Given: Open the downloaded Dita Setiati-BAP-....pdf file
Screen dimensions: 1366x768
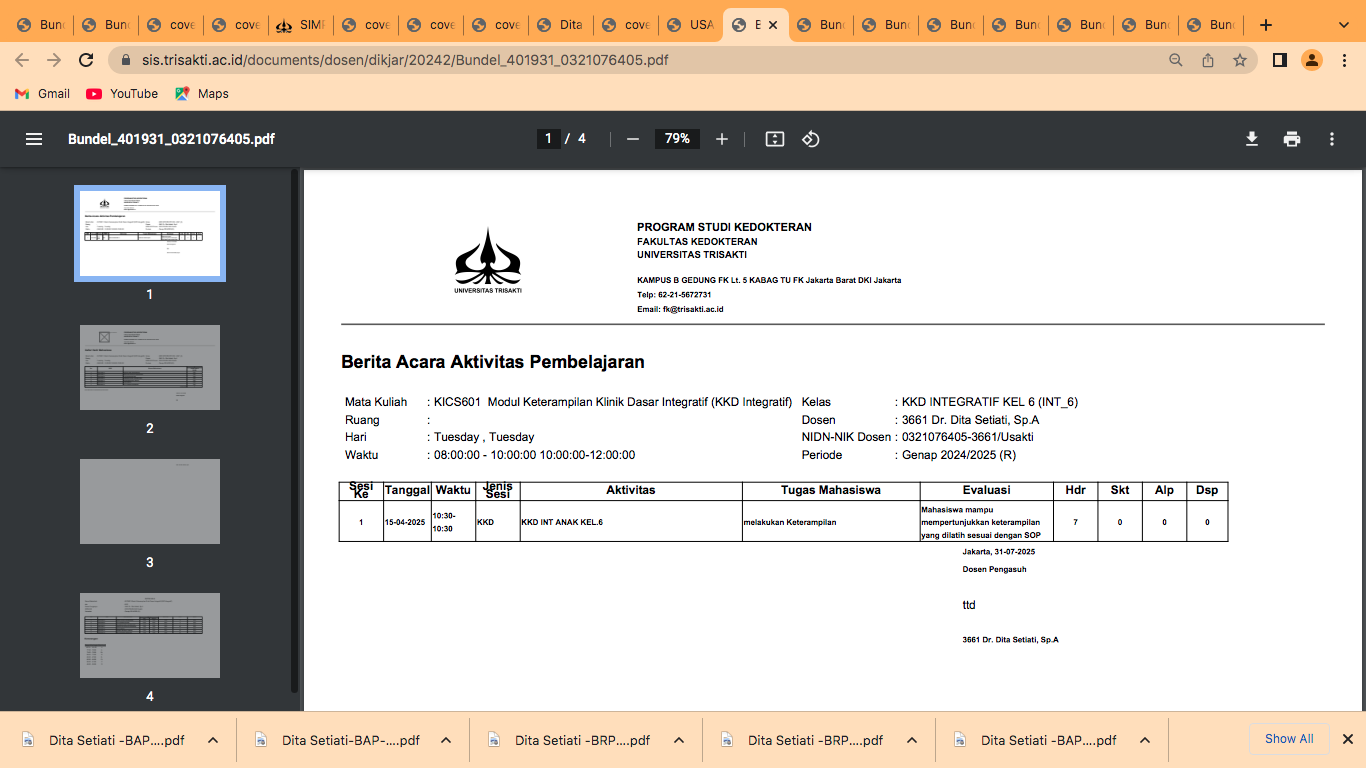Looking at the screenshot, I should [x=339, y=741].
